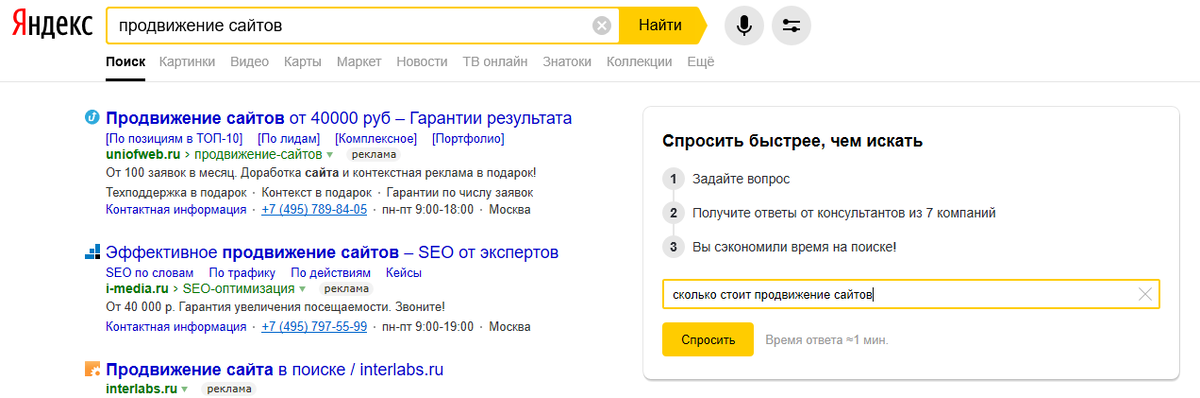The width and height of the screenshot is (1200, 398).
Task: Click the heading 'Спросить быстрее, чем искать'
Action: point(792,141)
